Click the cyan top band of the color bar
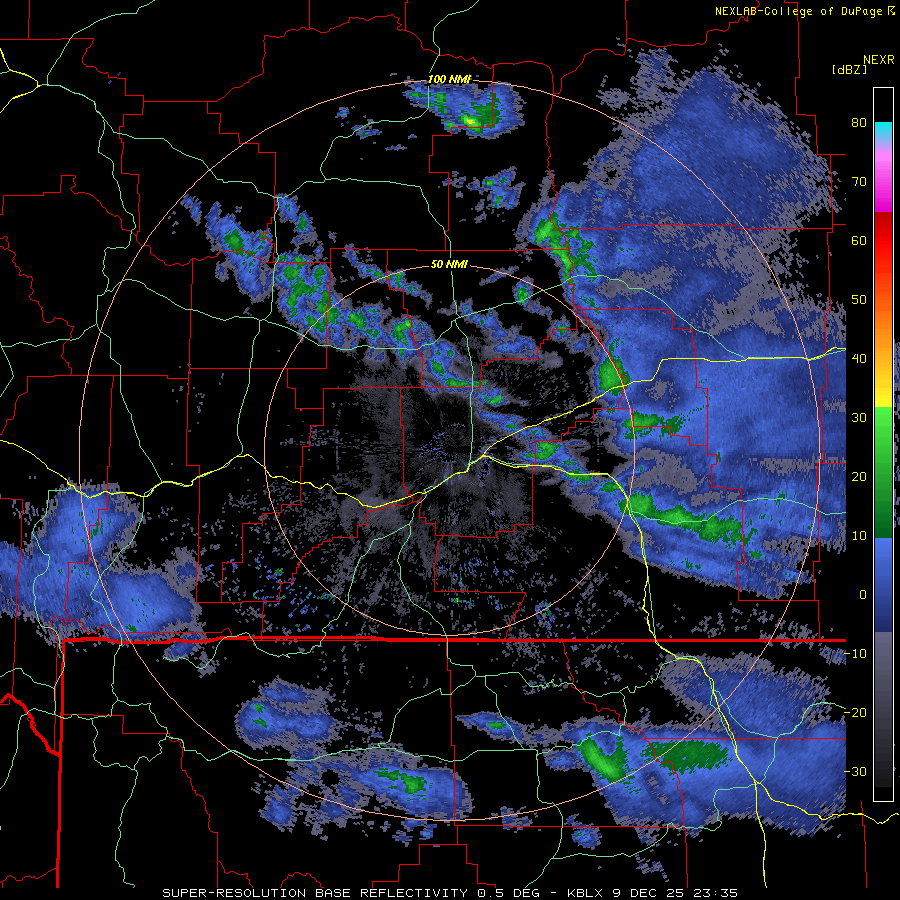Image resolution: width=900 pixels, height=900 pixels. (883, 129)
